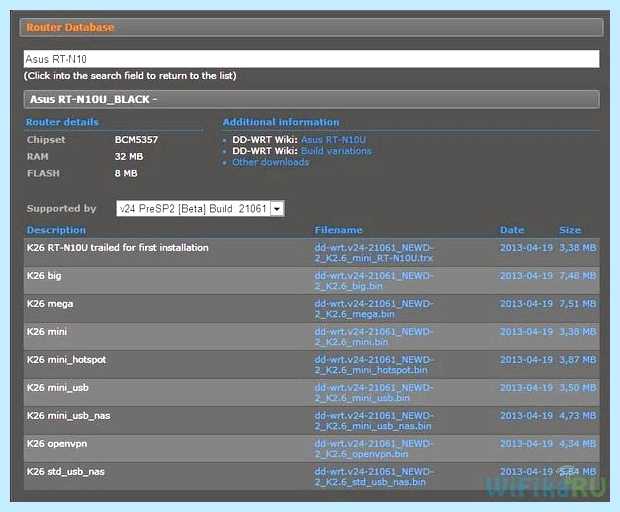Click the 4,73 MB size of mini_usb_nas
Viewport: 620px width, 512px height.
(578, 416)
